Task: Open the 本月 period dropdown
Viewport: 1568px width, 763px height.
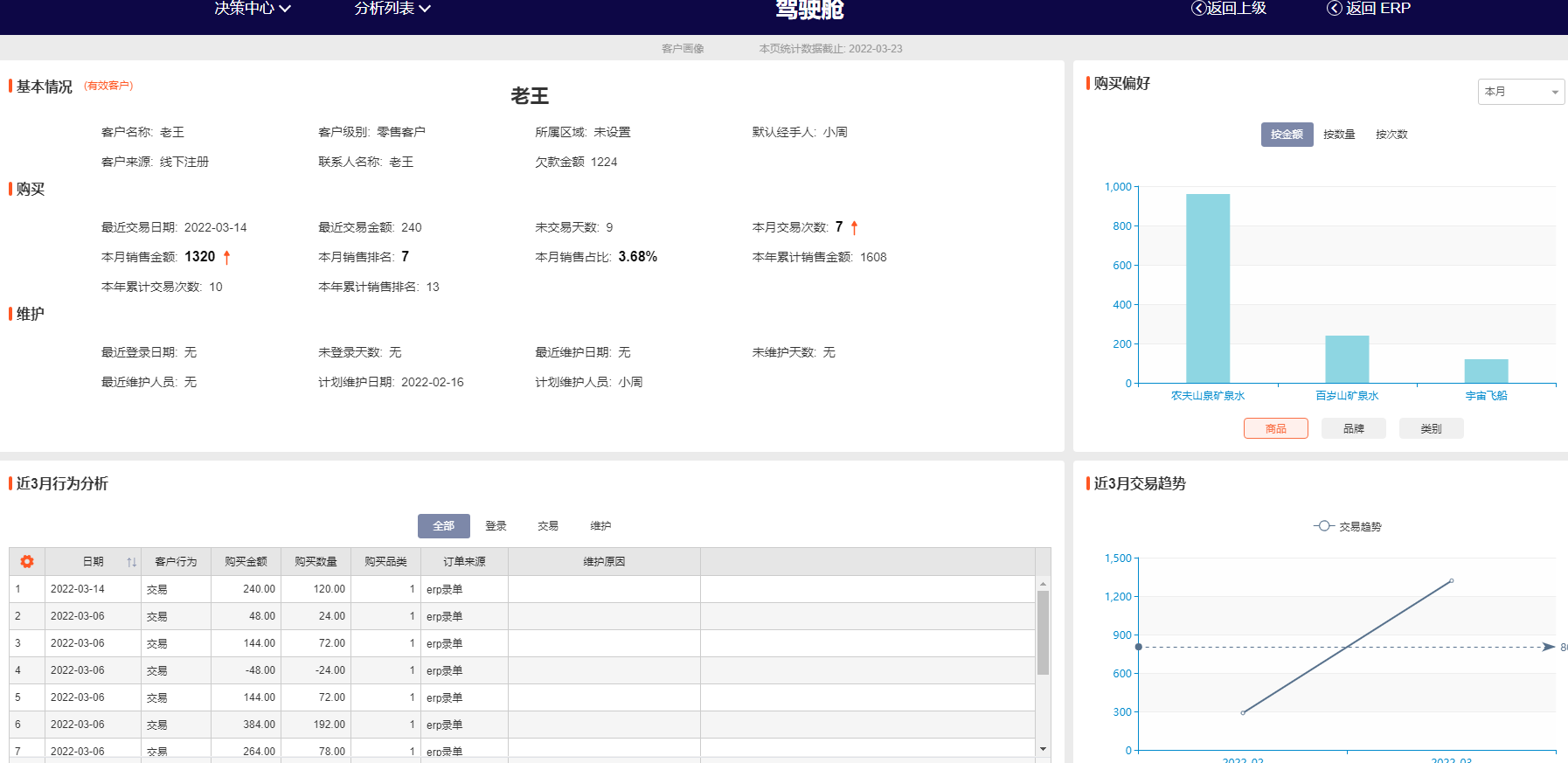Action: point(1520,92)
